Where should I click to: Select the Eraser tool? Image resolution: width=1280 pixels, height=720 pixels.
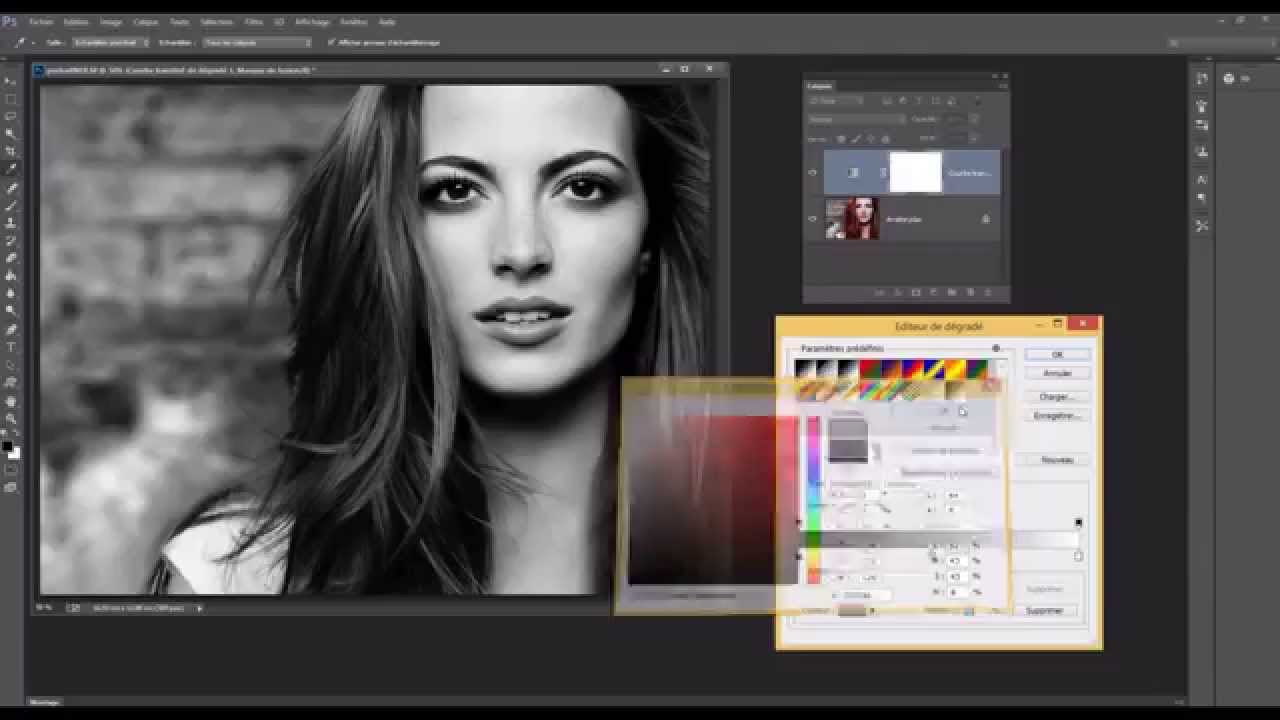11,258
